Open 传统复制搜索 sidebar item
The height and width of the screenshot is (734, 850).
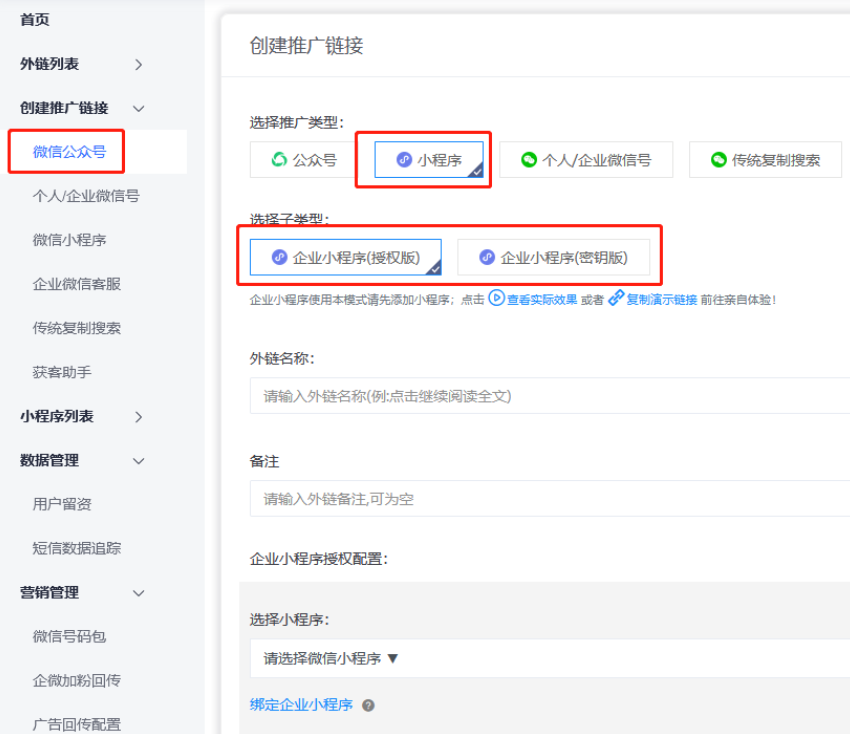(76, 328)
